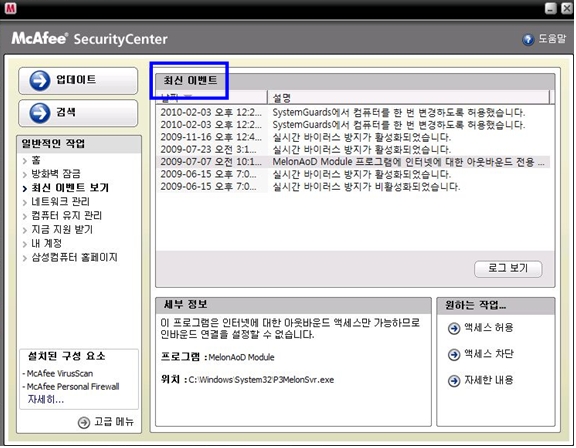Click McAfee Personal Firewall in installed components
Screen dimensions: 576x448
(73, 386)
